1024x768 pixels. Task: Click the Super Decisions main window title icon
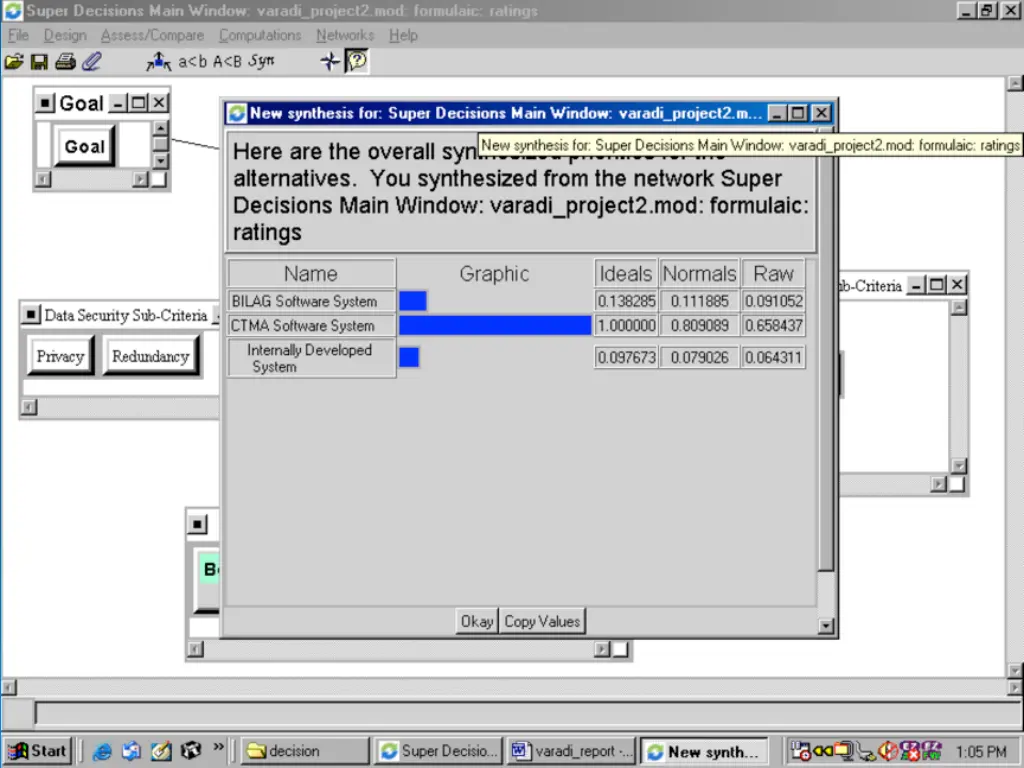[x=13, y=10]
